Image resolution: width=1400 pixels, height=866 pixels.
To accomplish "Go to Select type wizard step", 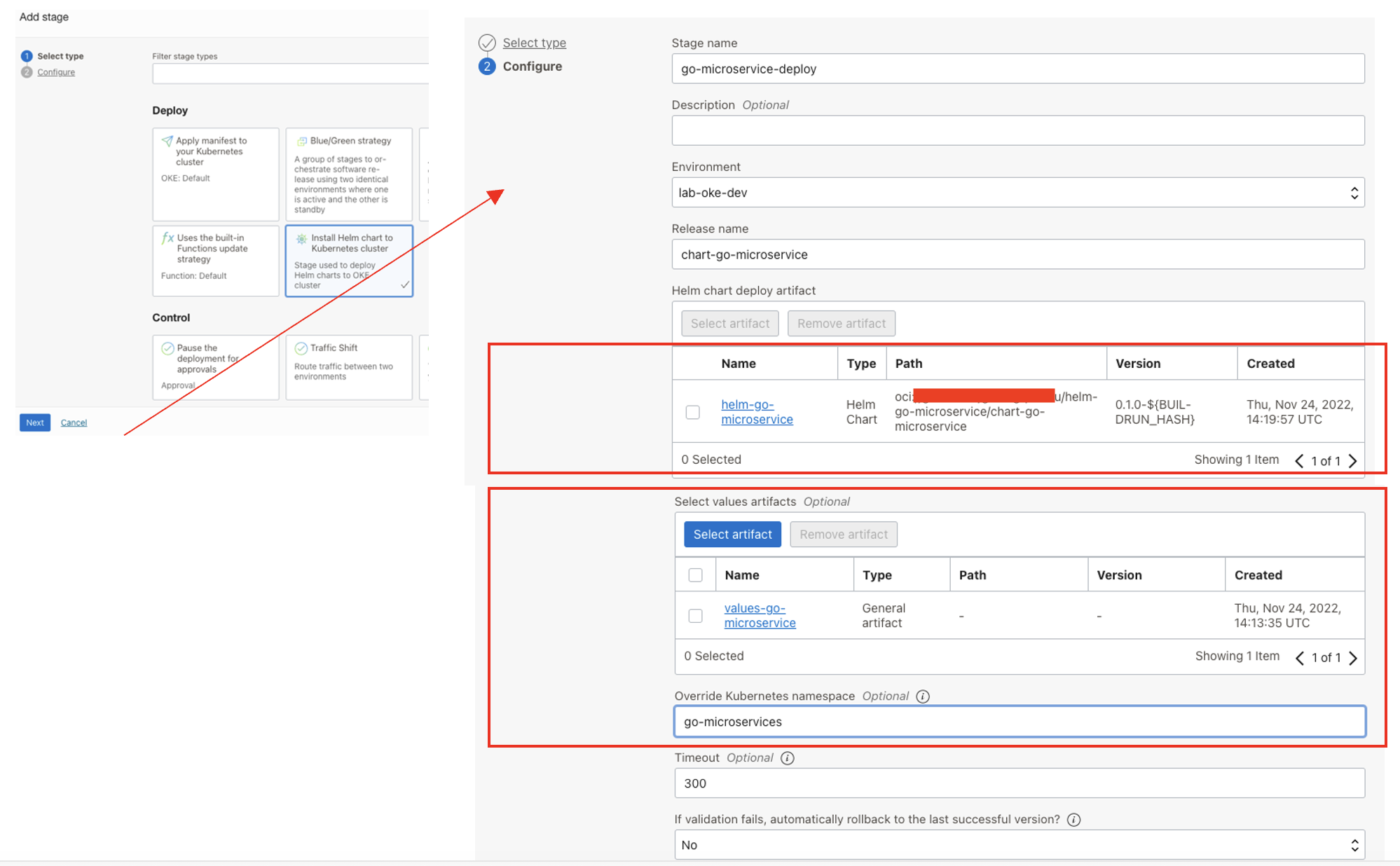I will (x=534, y=43).
